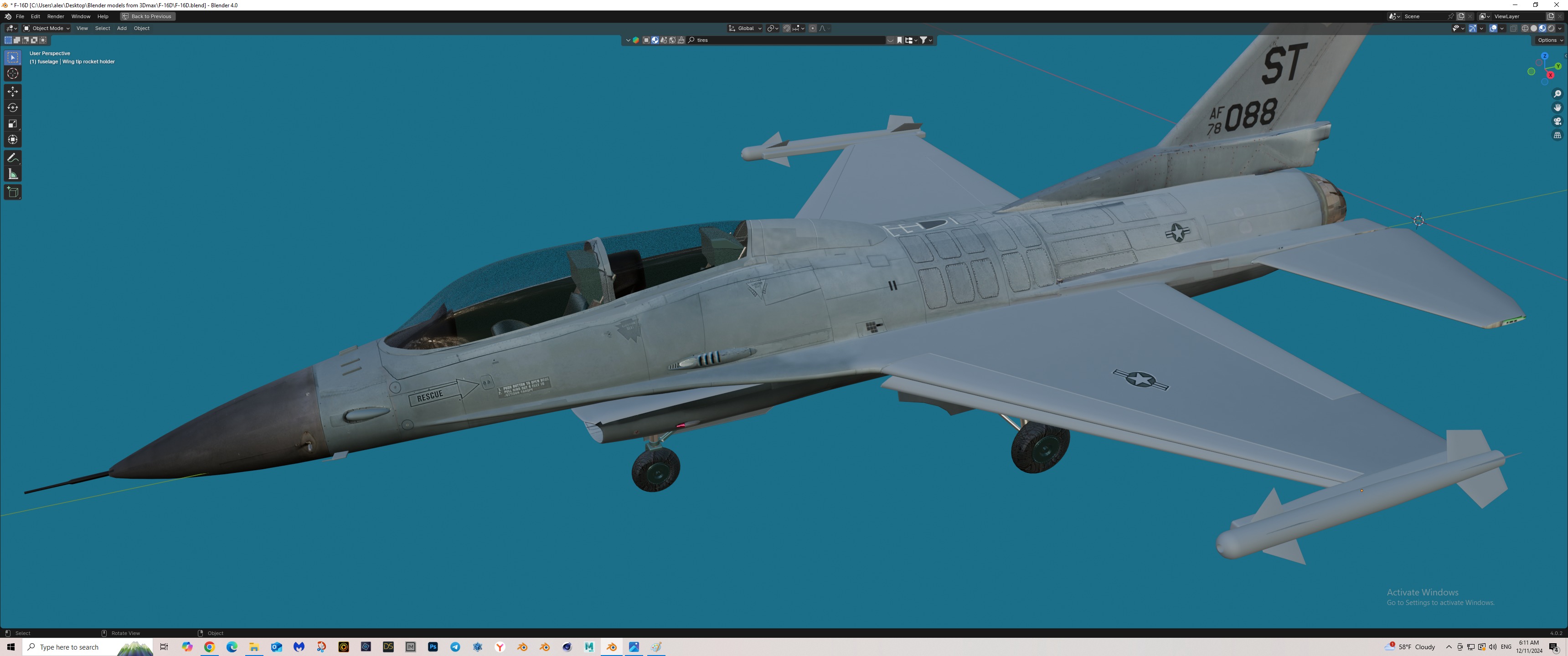Open the editor type dropdown
The height and width of the screenshot is (656, 1568).
pyautogui.click(x=11, y=29)
